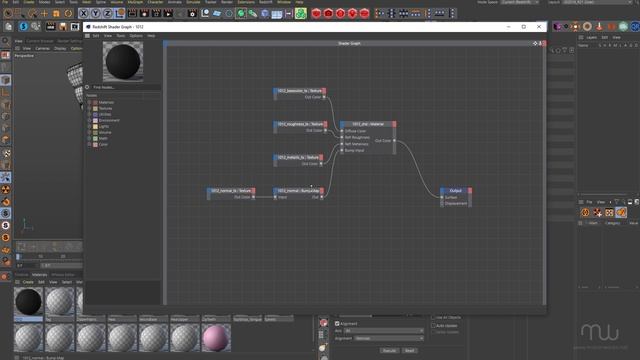Select the Output node header
This screenshot has width=640, height=360.
pos(456,191)
